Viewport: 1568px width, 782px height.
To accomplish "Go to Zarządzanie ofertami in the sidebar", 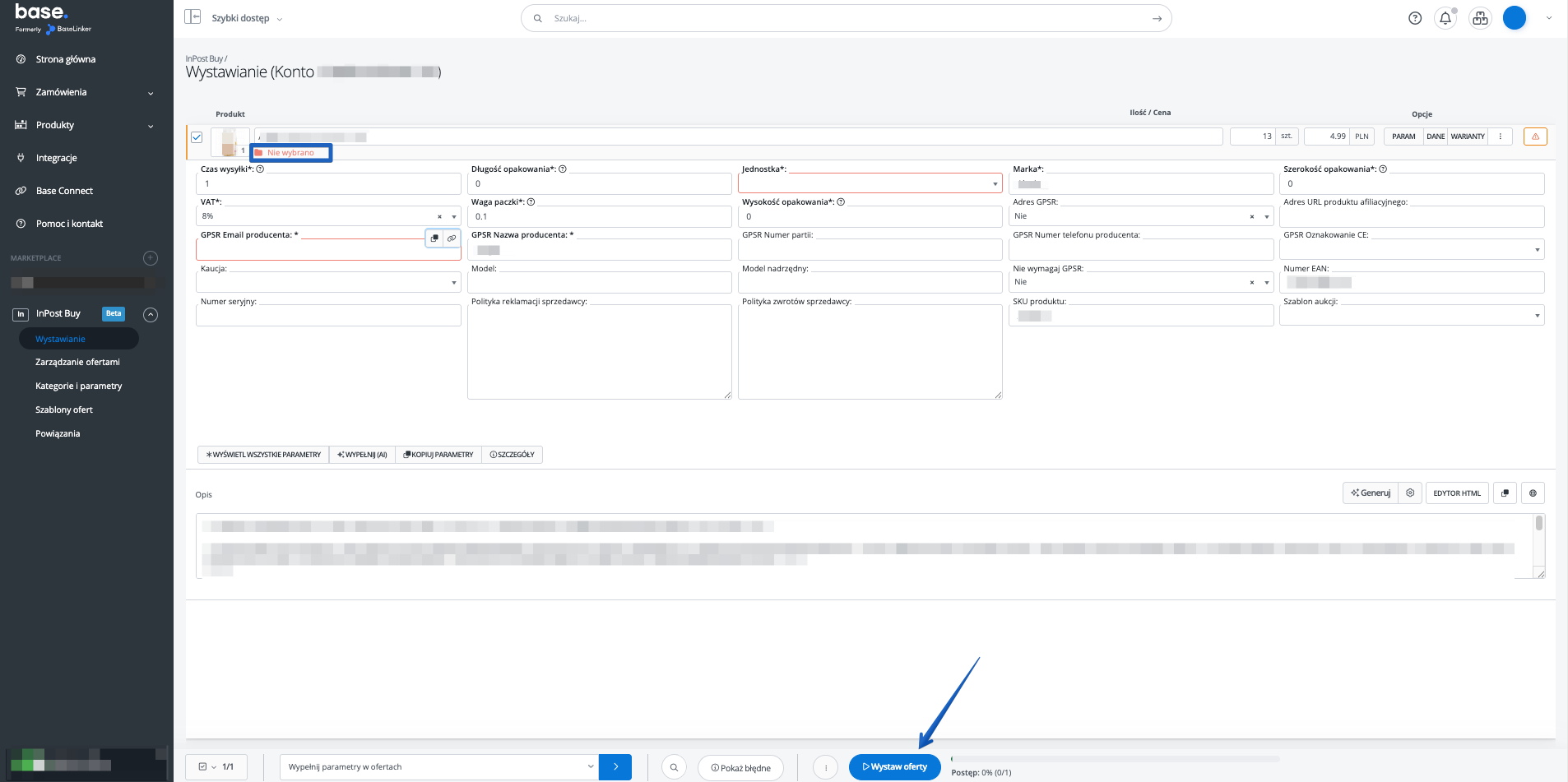I will (x=77, y=363).
